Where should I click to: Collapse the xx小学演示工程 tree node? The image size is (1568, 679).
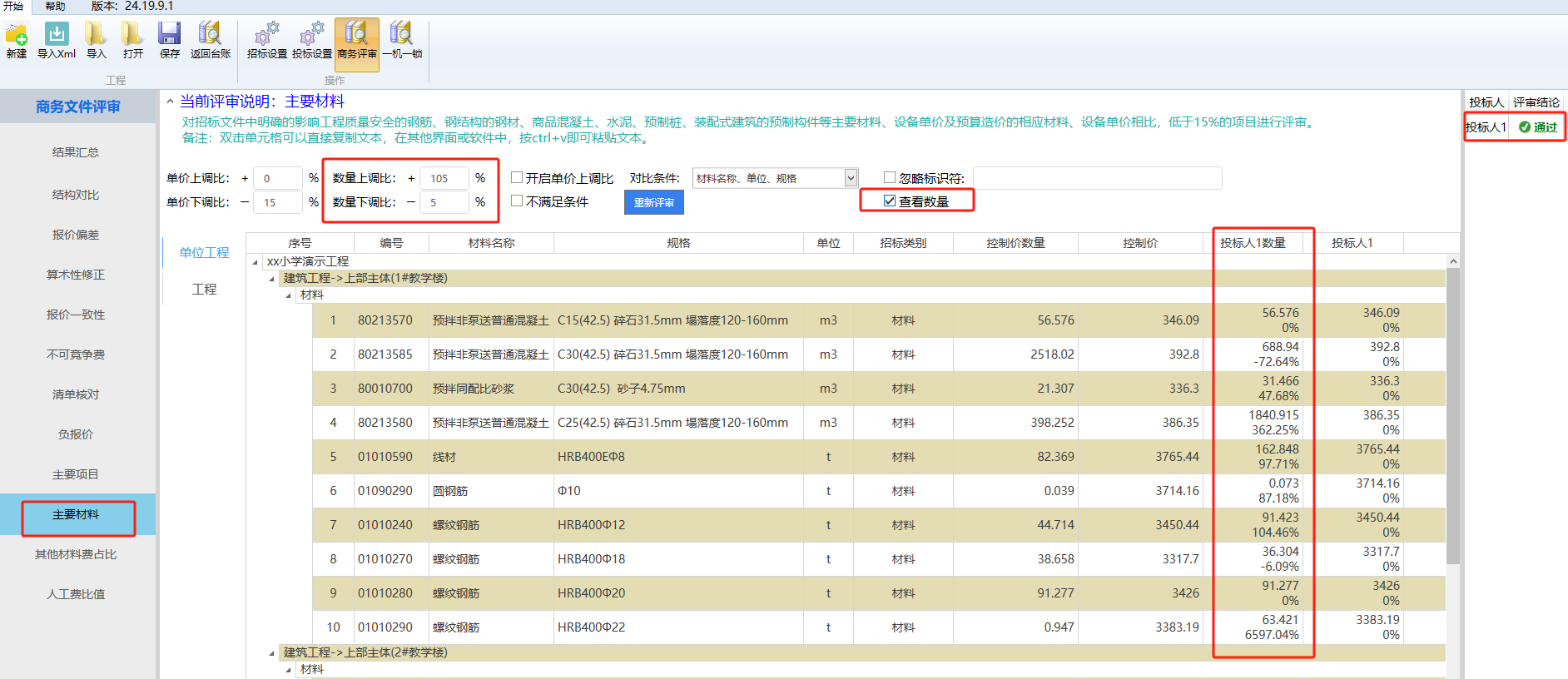click(x=256, y=262)
